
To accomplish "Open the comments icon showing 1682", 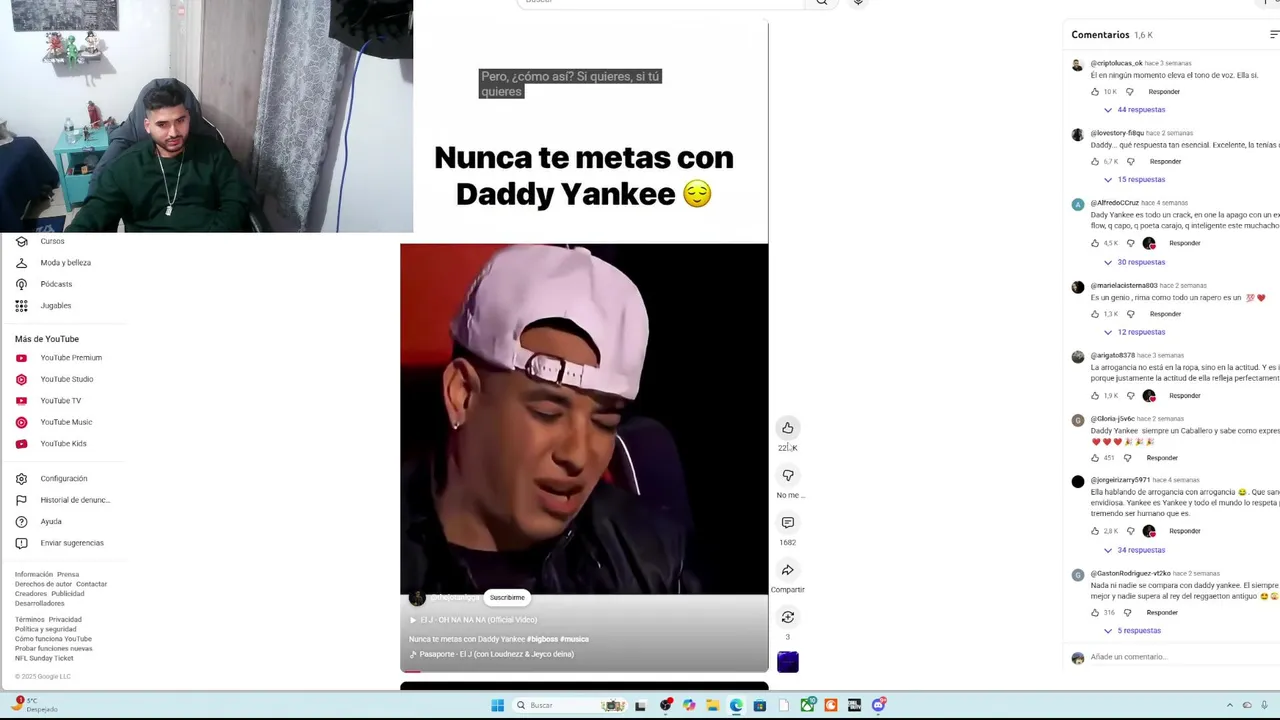I will [x=788, y=522].
